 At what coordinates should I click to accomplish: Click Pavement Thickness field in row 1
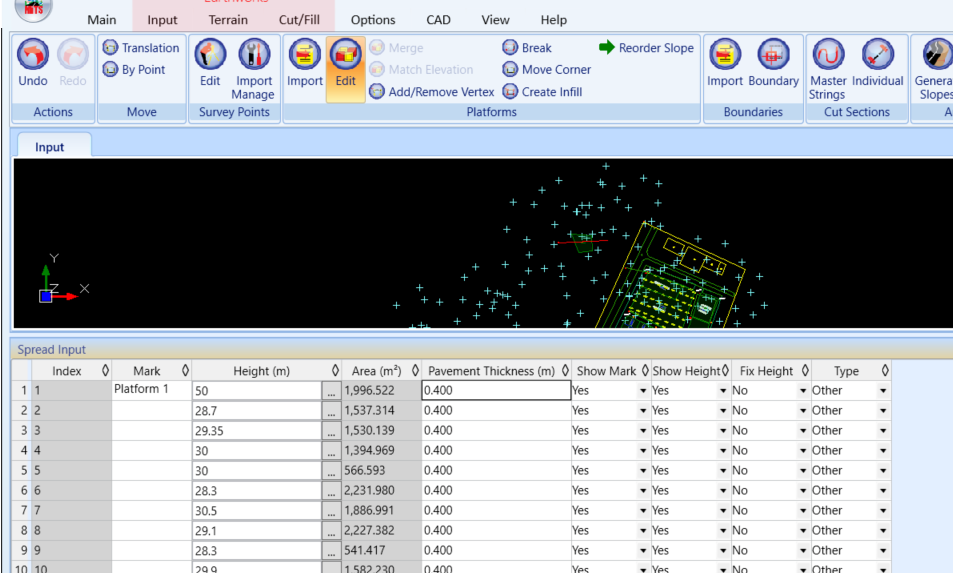(496, 390)
